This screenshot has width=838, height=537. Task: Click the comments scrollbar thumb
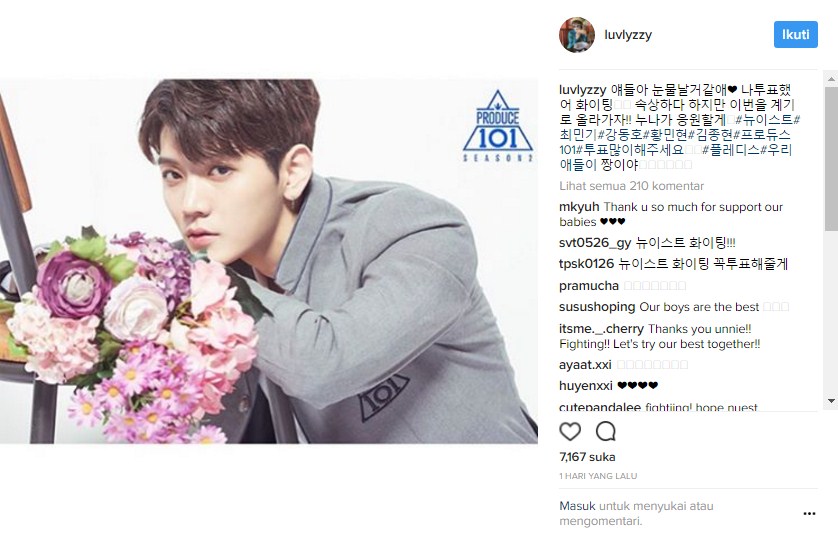(831, 159)
